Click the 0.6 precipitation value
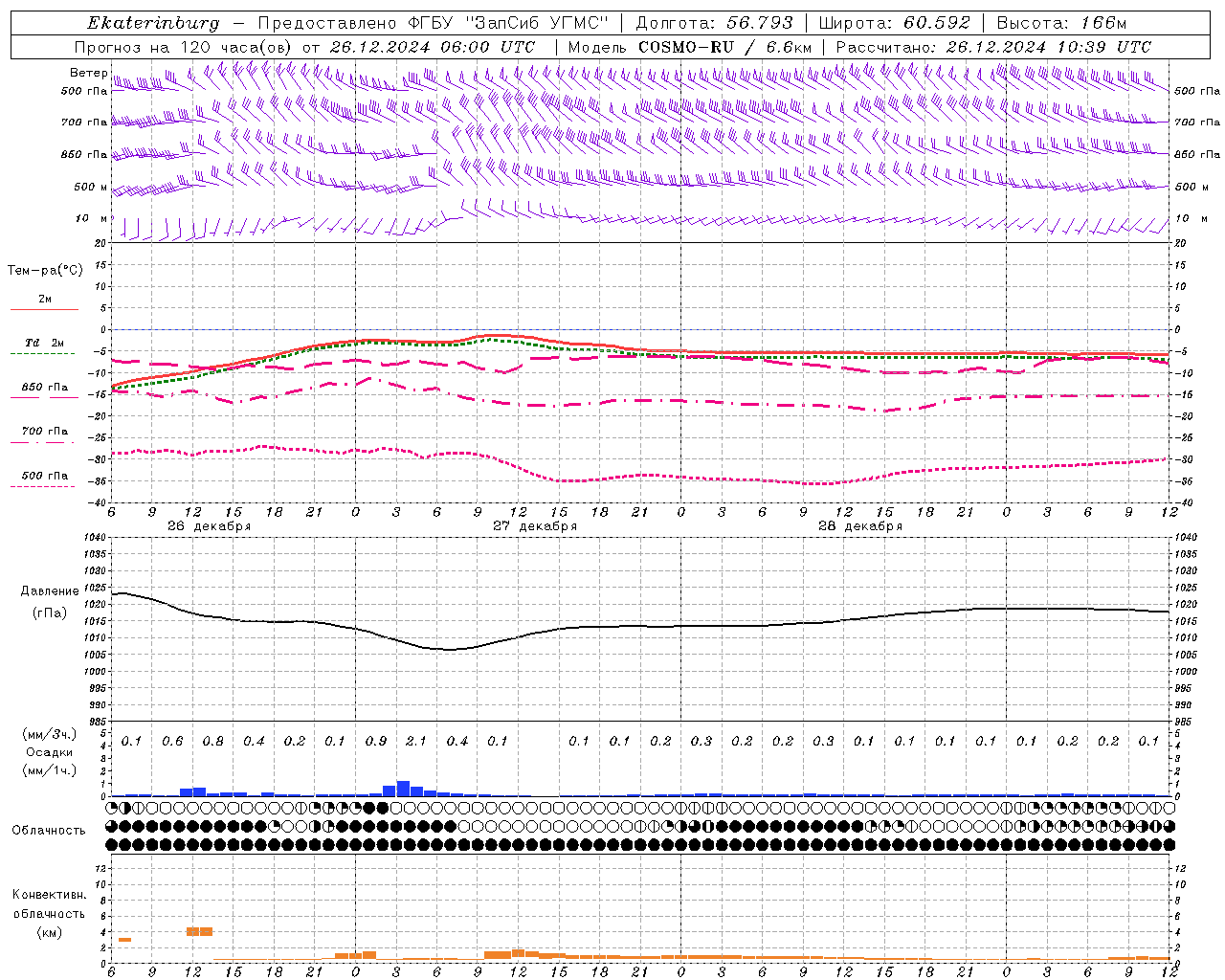Viewport: 1225px width, 980px height. click(x=172, y=742)
